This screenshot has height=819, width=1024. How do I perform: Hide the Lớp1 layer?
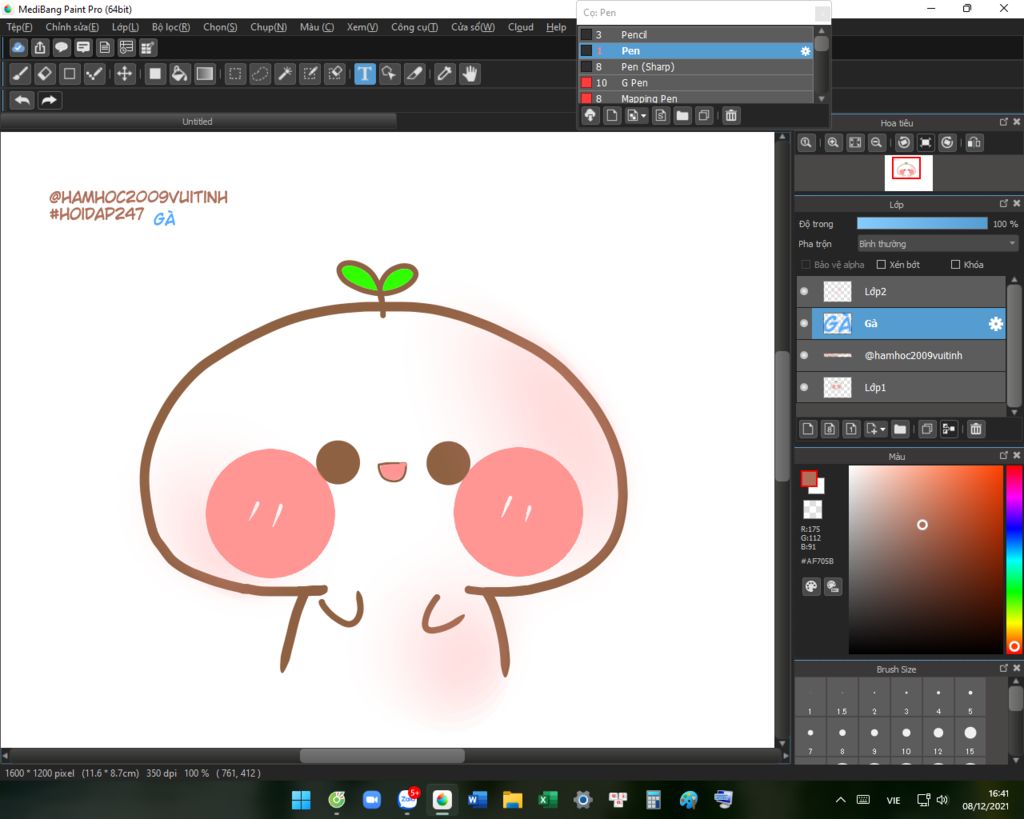[x=804, y=387]
